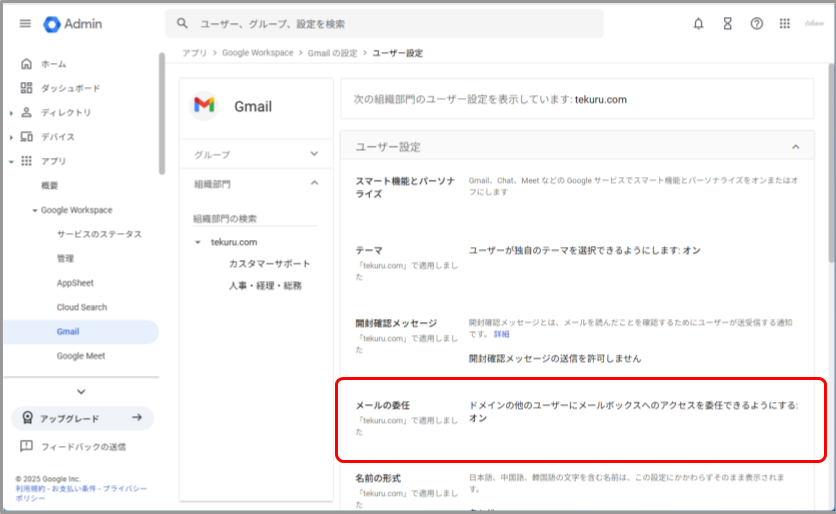Select tekuru.com organizational unit
836x514 pixels.
(234, 242)
